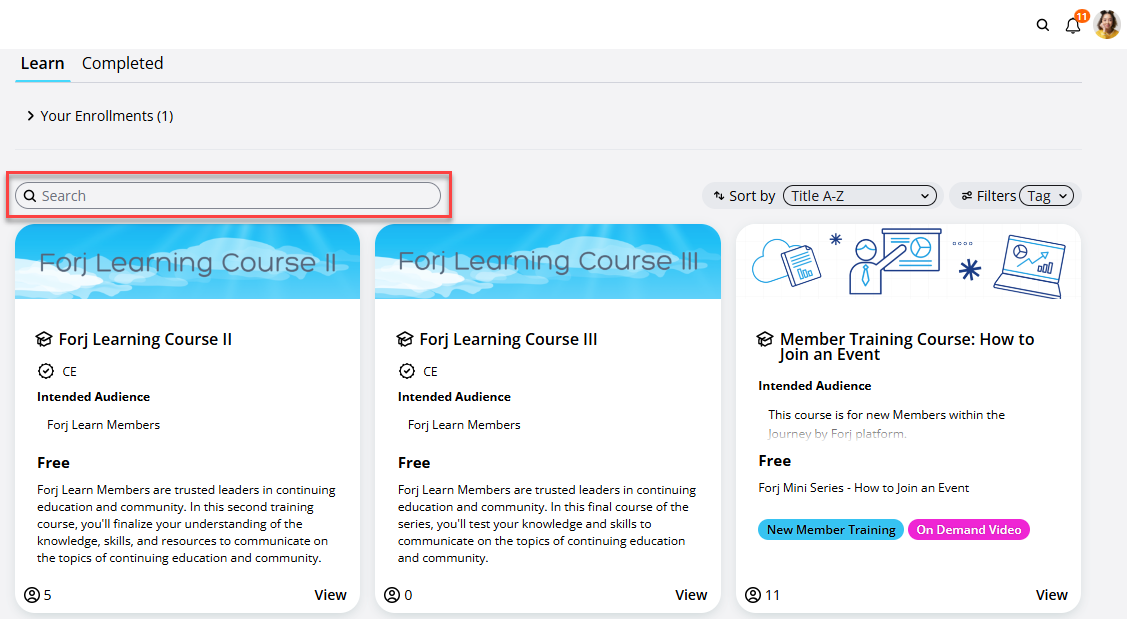
Task: Click the graduation cap icon beside Member Training Course
Action: tap(765, 339)
